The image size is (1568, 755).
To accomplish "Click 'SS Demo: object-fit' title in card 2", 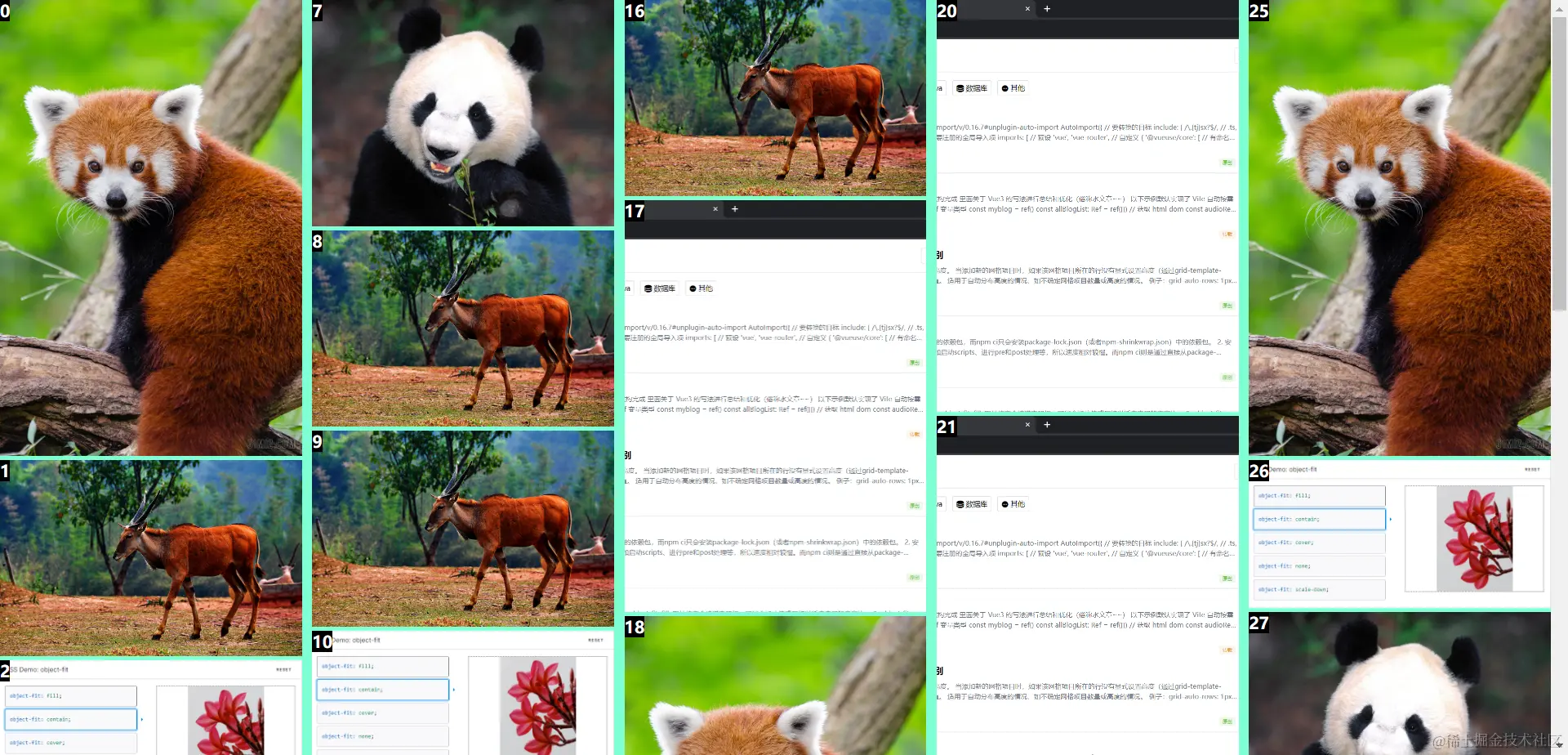I will (39, 670).
